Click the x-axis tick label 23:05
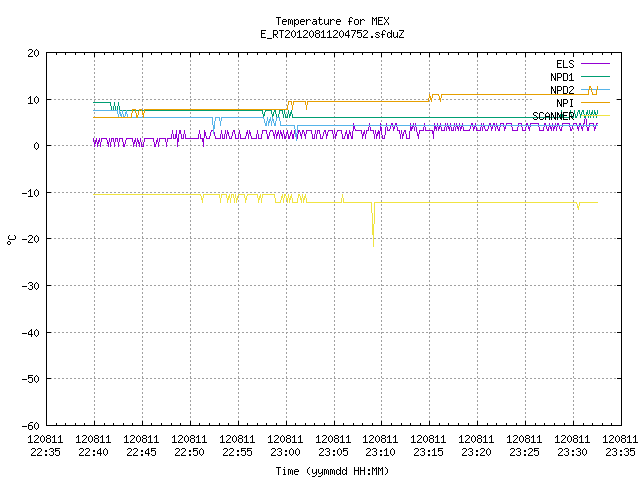Screen dimensions: 640x480 point(333,452)
